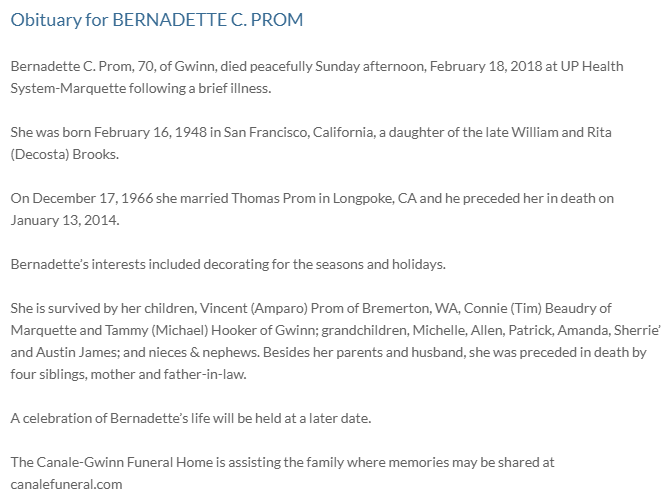
Task: Click the sentence about decorating for holidays
Action: click(228, 264)
